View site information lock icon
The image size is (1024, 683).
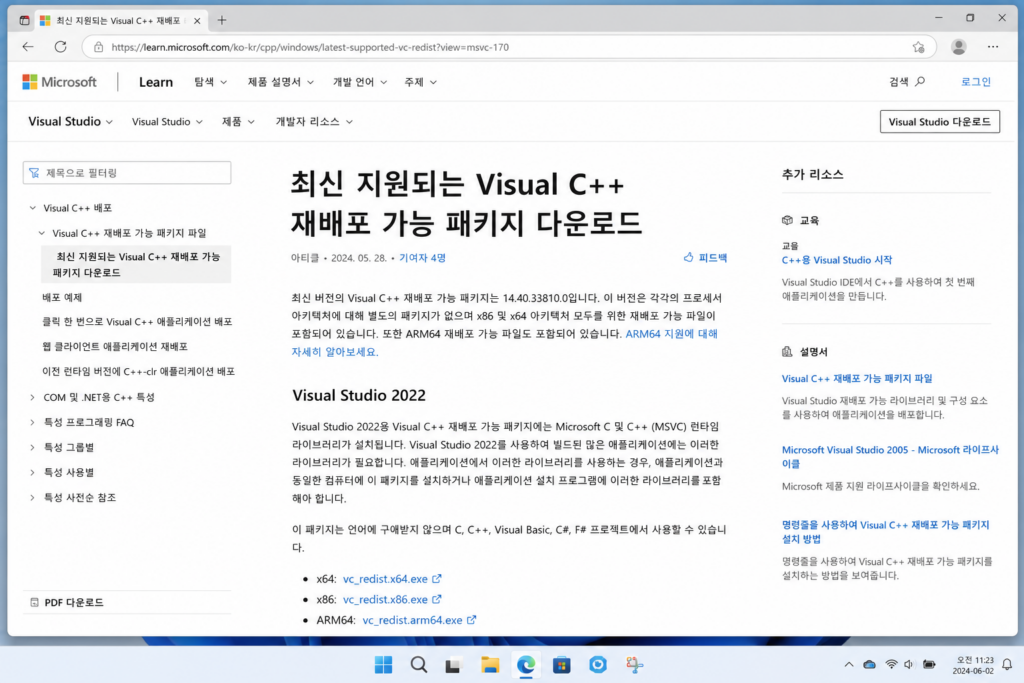99,47
